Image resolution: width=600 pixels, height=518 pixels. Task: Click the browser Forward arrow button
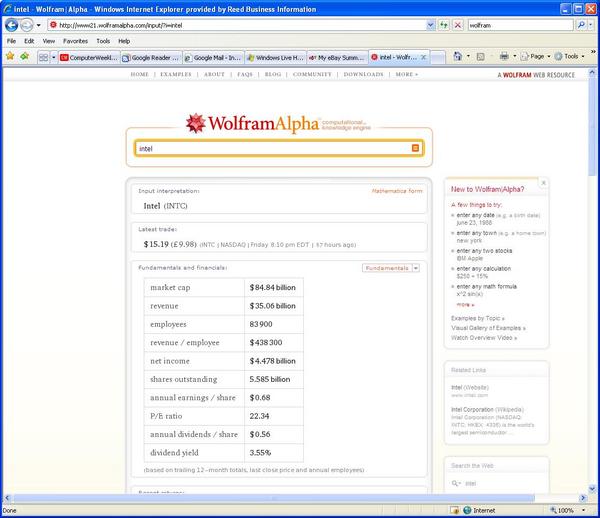coord(26,25)
